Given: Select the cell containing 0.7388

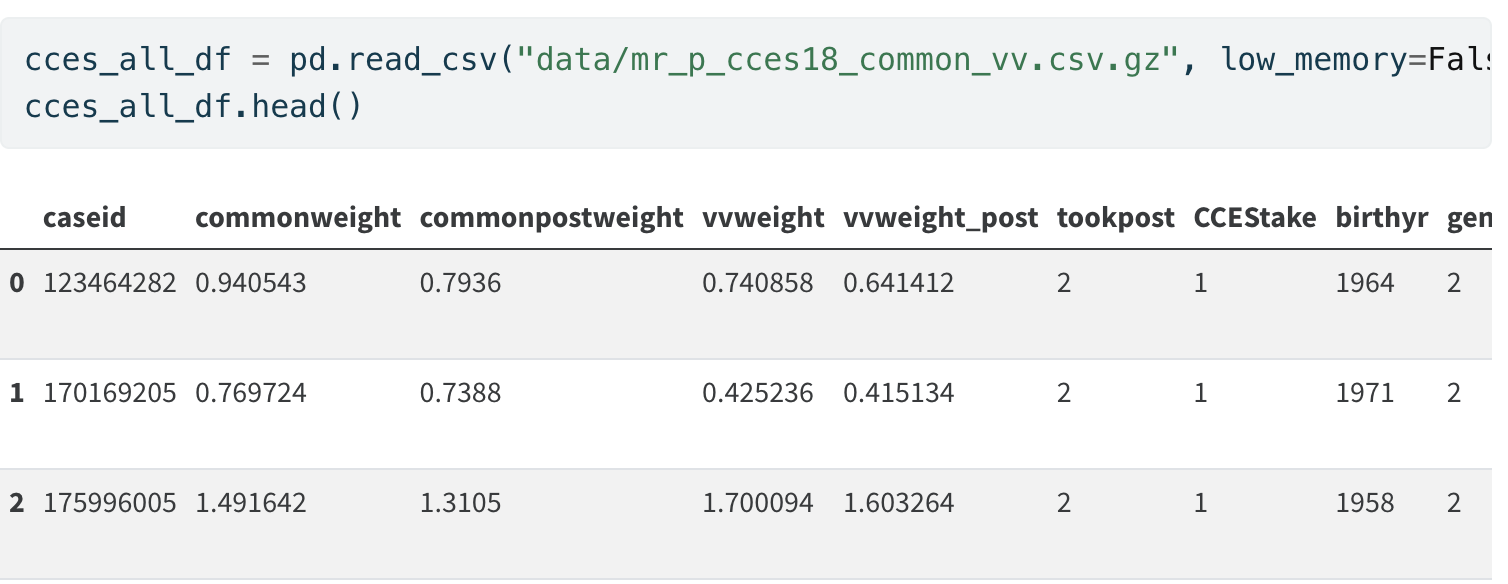Looking at the screenshot, I should [460, 393].
